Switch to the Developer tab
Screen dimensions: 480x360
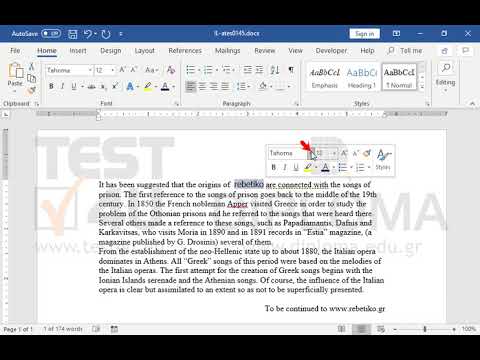coord(331,51)
